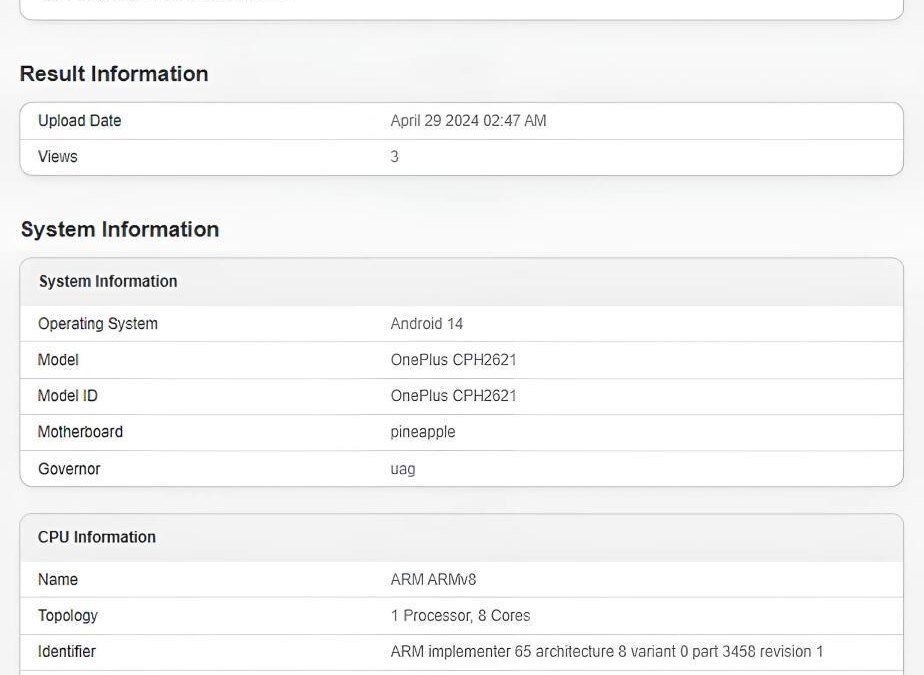
Task: Select OnePlus CPH2621 value in Model ID row
Action: tap(453, 396)
